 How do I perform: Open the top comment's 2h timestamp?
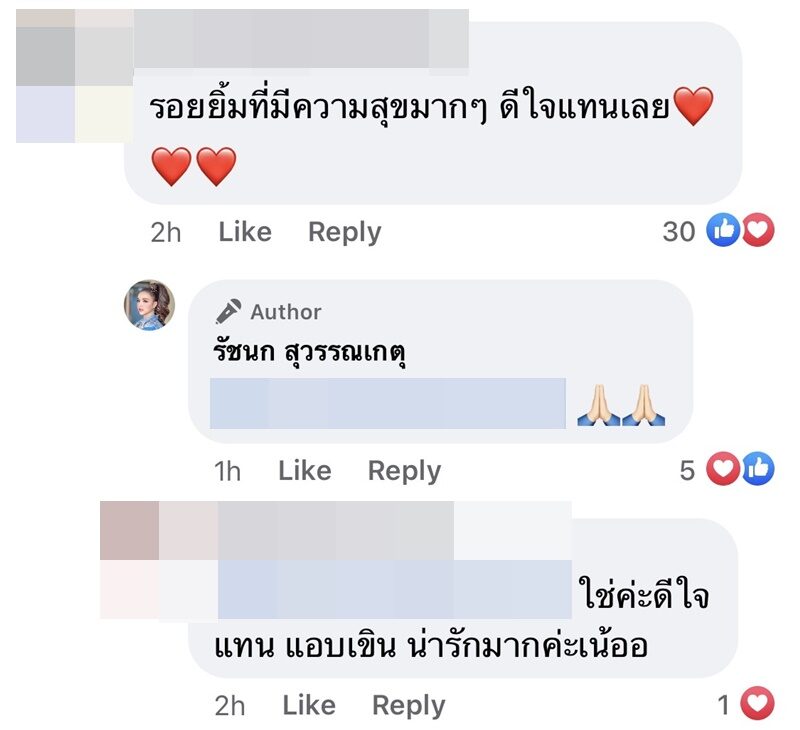click(x=166, y=232)
